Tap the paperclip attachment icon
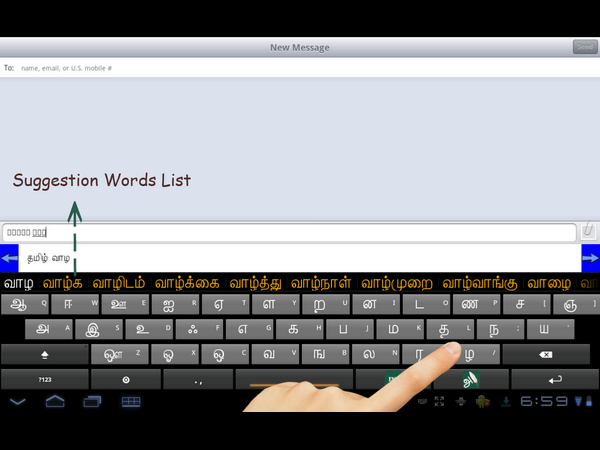This screenshot has width=600, height=450. coord(589,231)
